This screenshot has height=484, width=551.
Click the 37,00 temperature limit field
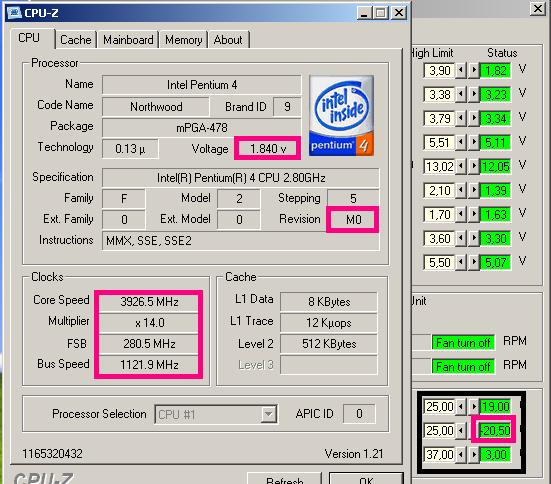pyautogui.click(x=439, y=454)
